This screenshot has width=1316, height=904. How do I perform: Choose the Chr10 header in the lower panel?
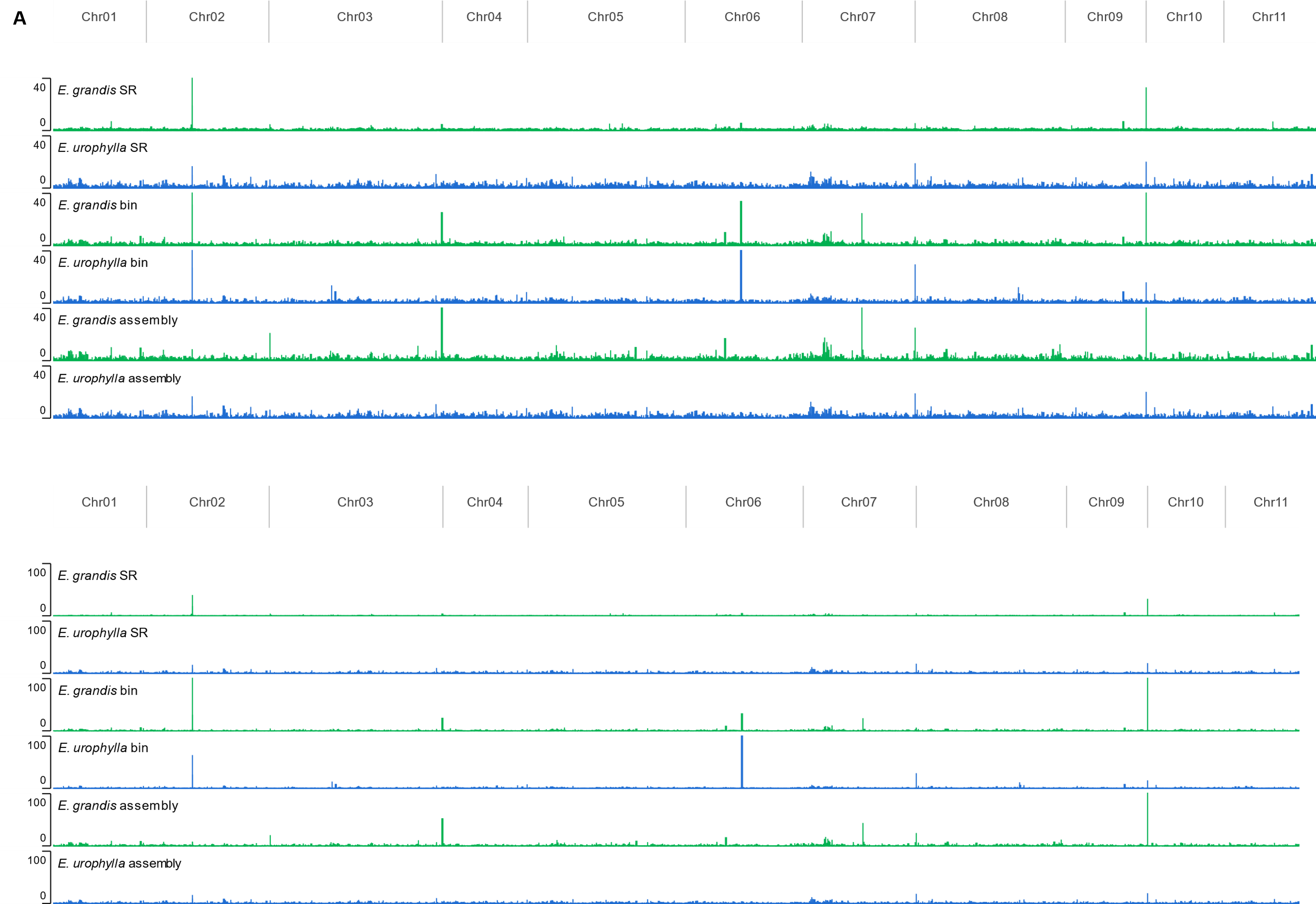(x=1185, y=503)
